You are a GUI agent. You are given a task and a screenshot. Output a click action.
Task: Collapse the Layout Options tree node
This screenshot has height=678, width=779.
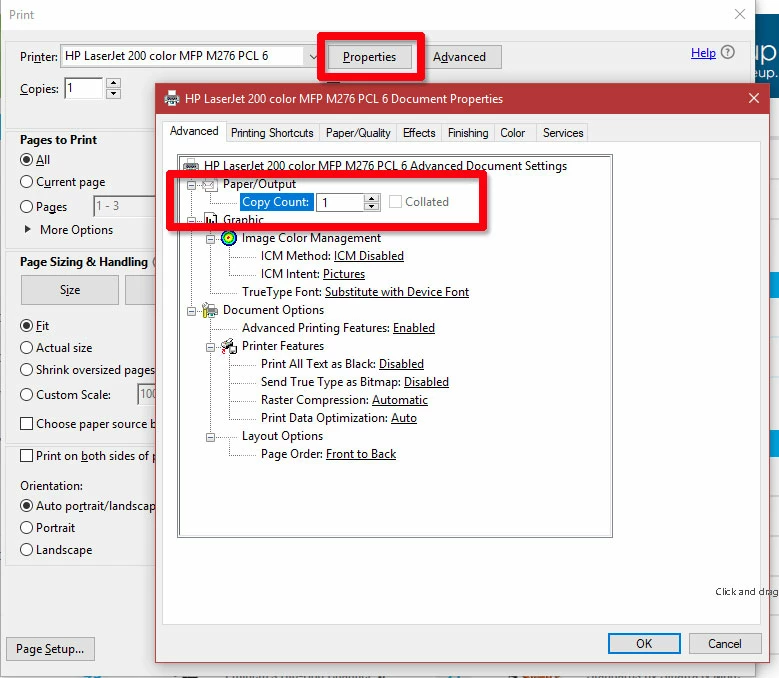click(x=210, y=437)
